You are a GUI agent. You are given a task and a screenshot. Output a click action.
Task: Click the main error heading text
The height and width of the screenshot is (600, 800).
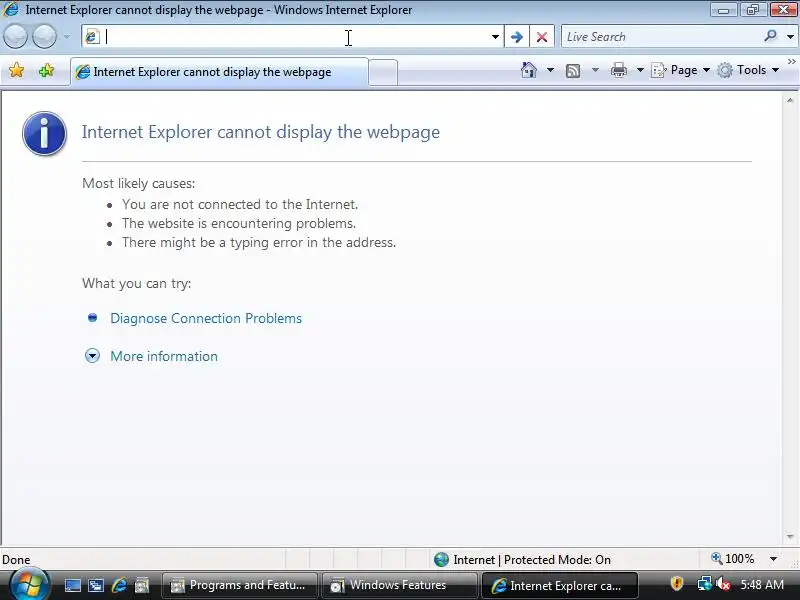(261, 132)
